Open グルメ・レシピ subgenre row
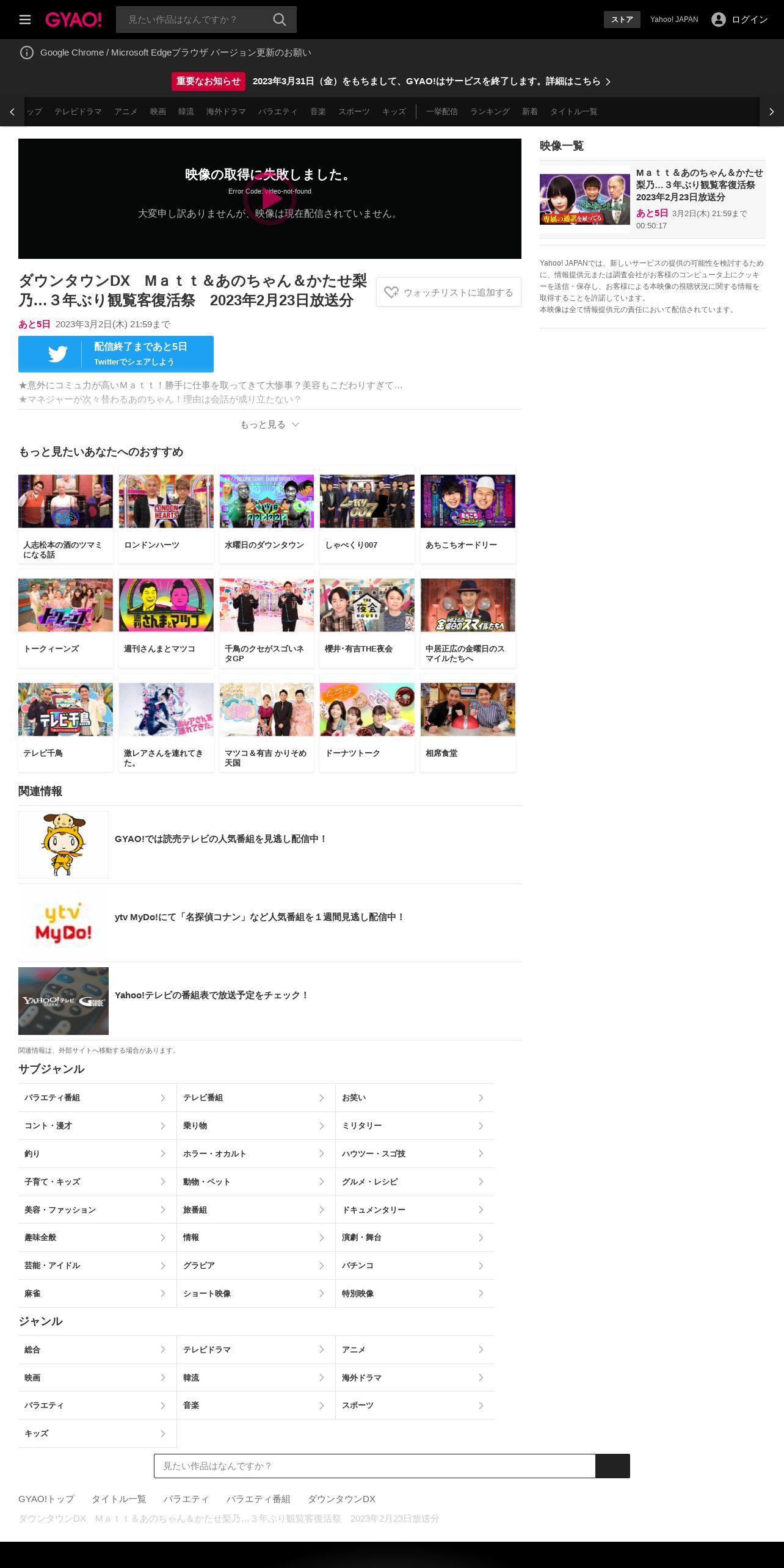The image size is (784, 1568). [415, 1182]
